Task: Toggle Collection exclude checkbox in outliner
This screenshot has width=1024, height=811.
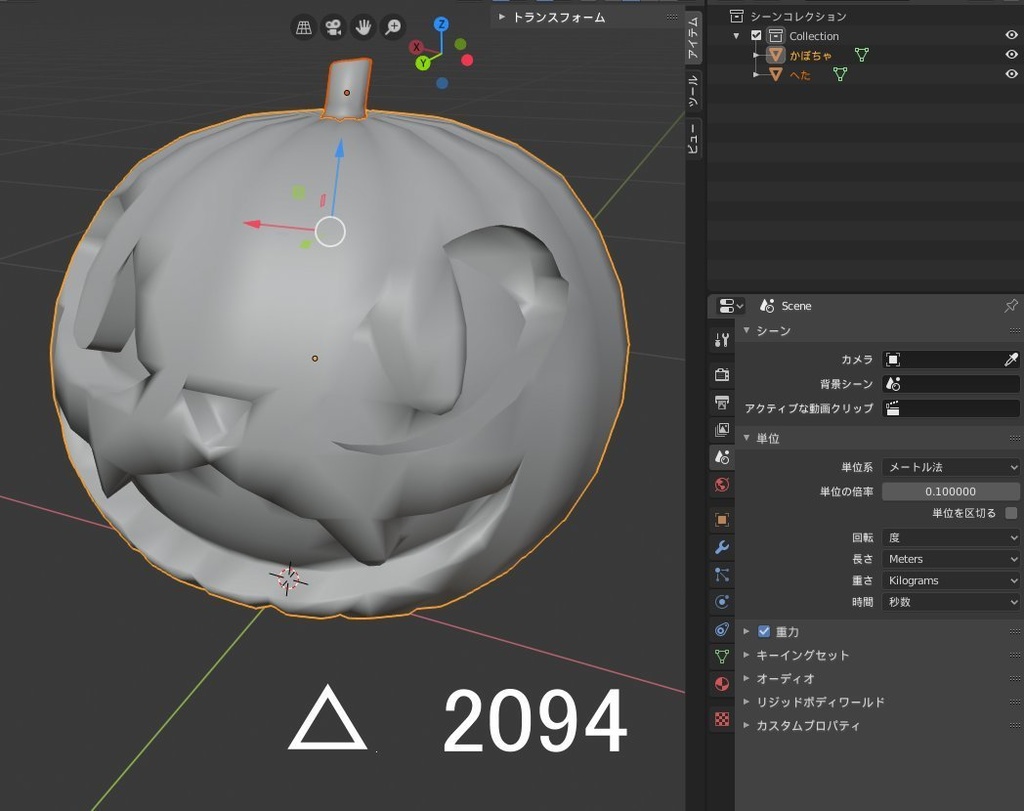Action: coord(756,35)
